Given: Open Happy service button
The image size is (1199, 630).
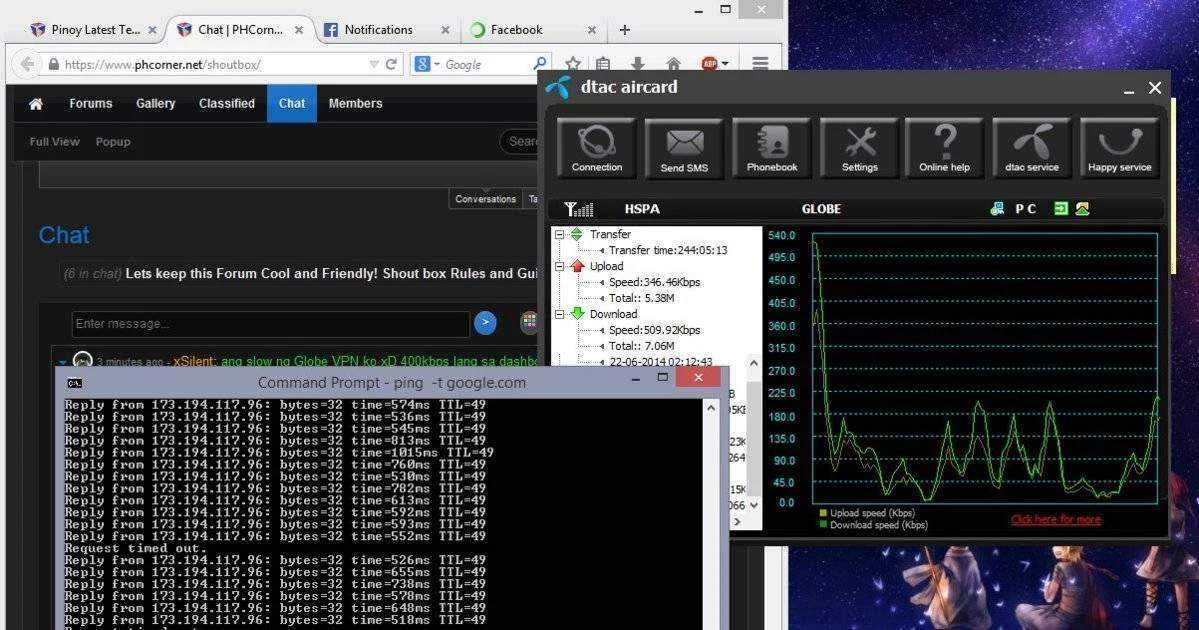Looking at the screenshot, I should pos(1119,148).
